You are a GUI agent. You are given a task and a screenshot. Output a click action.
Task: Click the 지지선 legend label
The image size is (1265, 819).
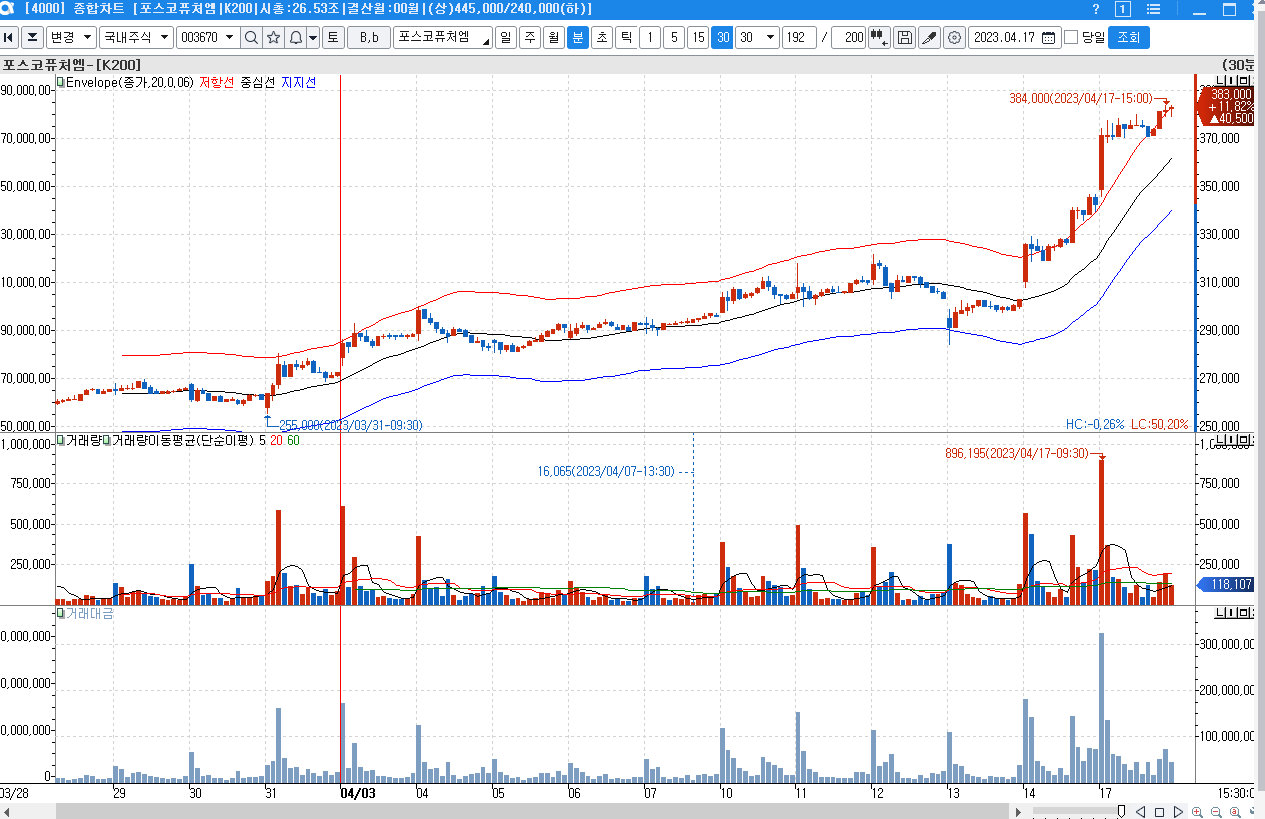tap(298, 83)
